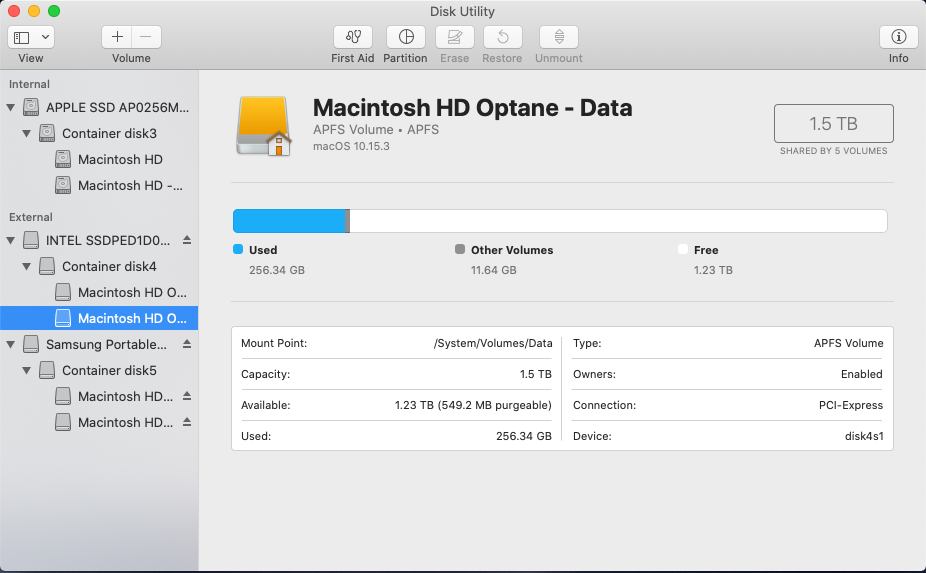Click the white Free legend swatch

[683, 249]
